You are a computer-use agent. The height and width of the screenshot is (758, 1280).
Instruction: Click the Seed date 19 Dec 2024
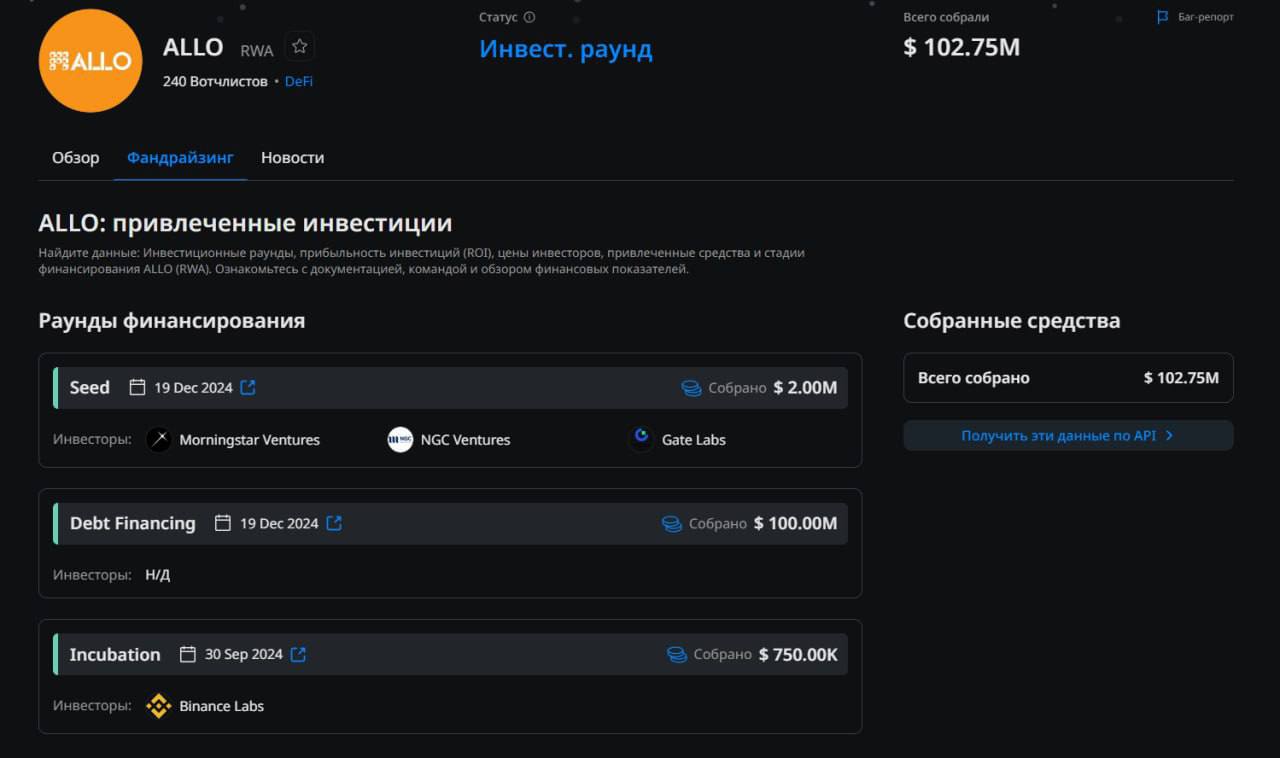tap(193, 387)
